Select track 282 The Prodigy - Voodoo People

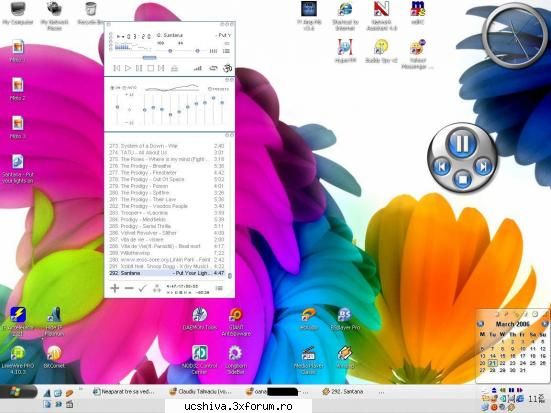(x=167, y=206)
